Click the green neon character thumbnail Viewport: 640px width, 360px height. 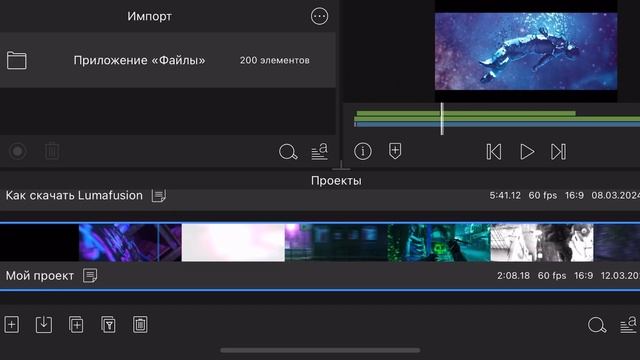(438, 242)
